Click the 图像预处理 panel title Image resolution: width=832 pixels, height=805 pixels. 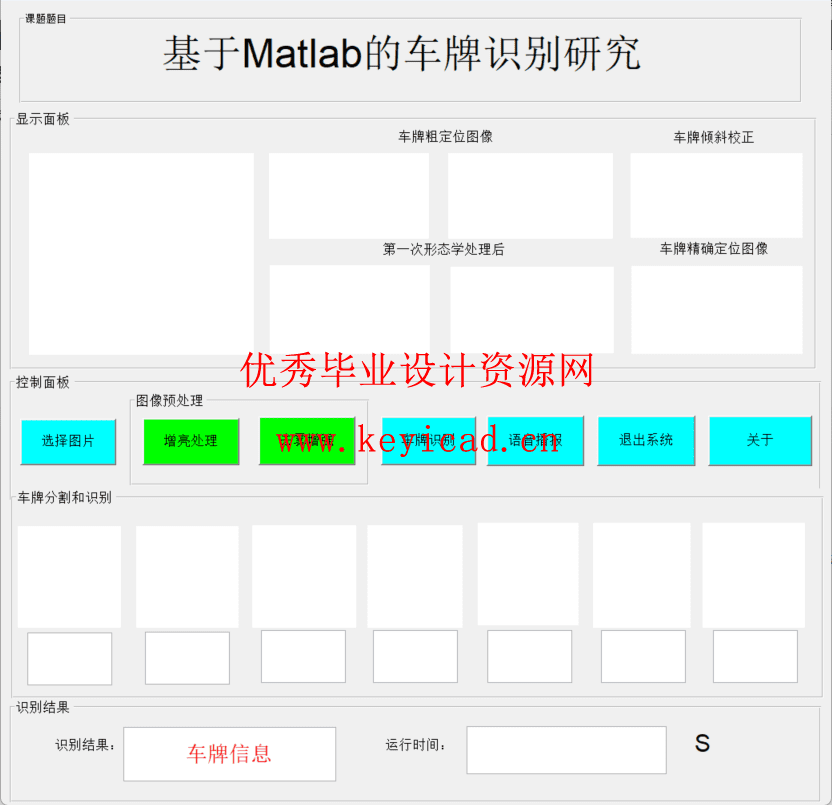pyautogui.click(x=170, y=401)
